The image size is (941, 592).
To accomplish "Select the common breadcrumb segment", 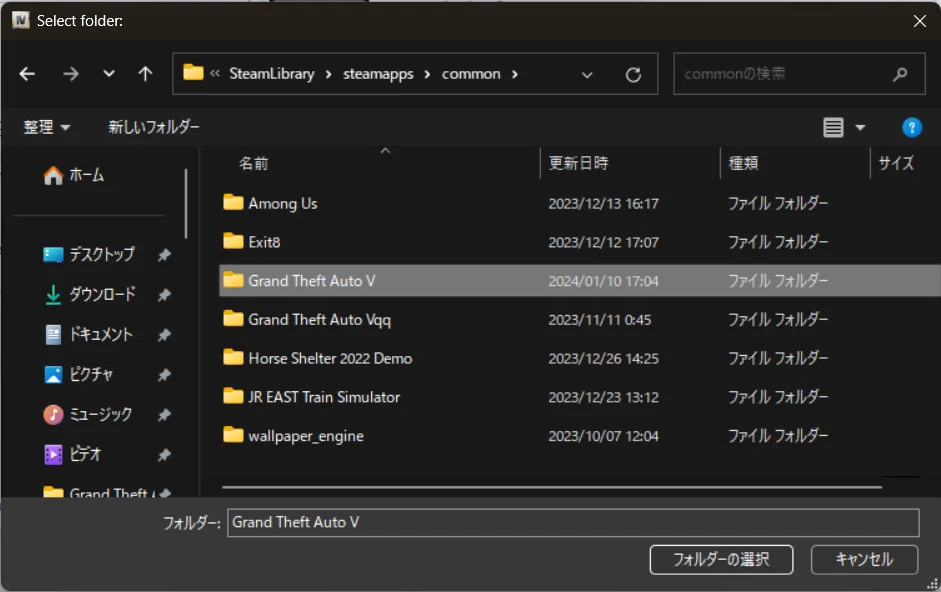I will coord(471,74).
